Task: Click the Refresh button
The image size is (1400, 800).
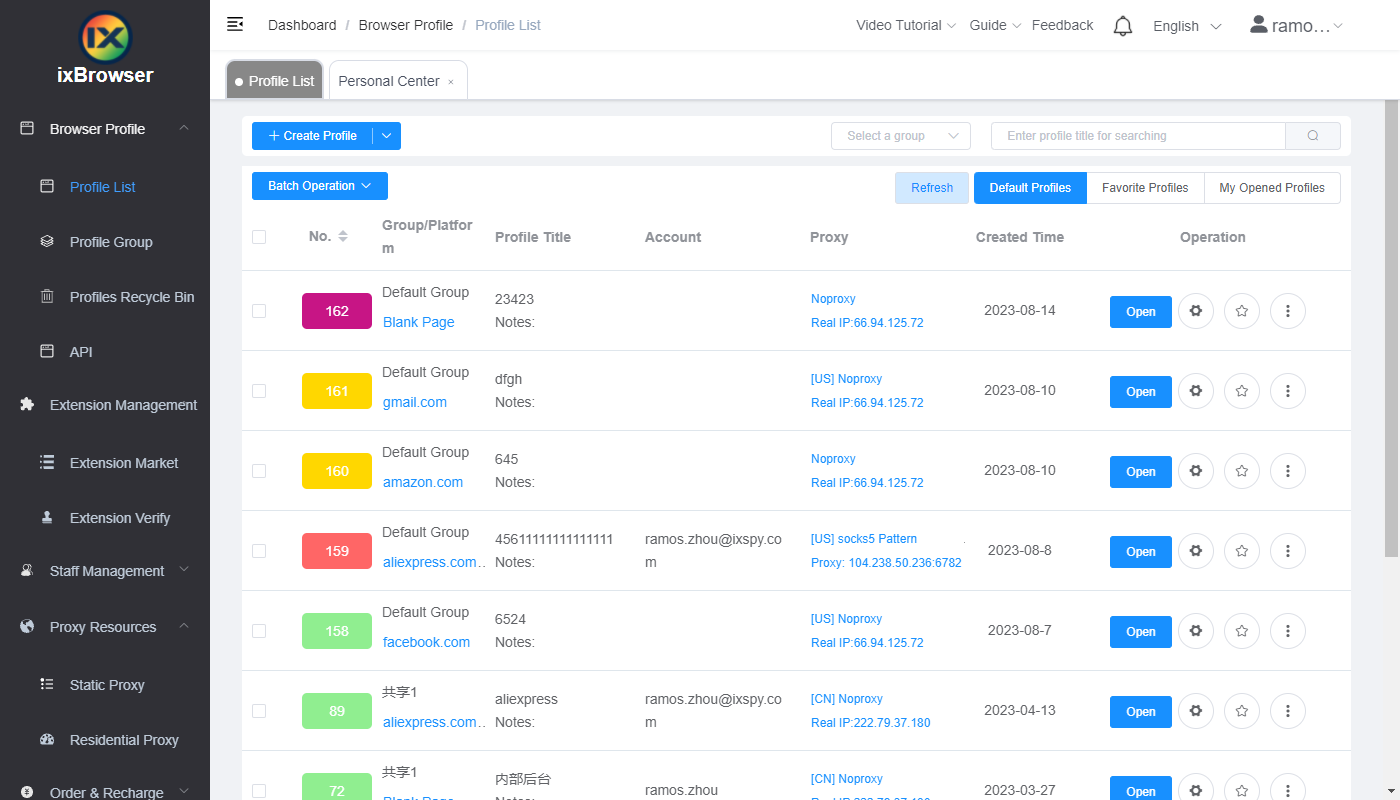Action: (x=931, y=187)
